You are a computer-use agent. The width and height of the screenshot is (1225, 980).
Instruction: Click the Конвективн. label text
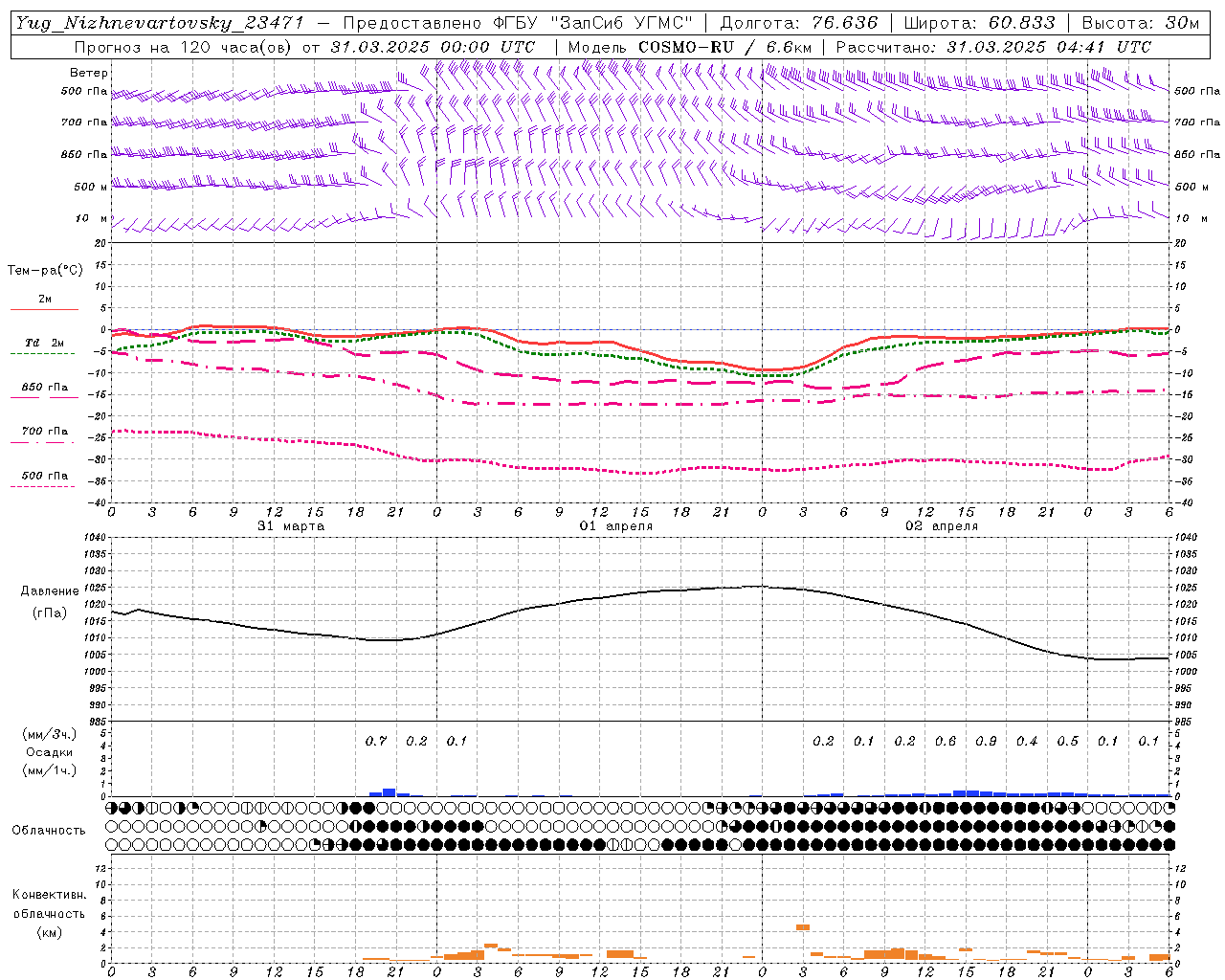click(x=49, y=895)
